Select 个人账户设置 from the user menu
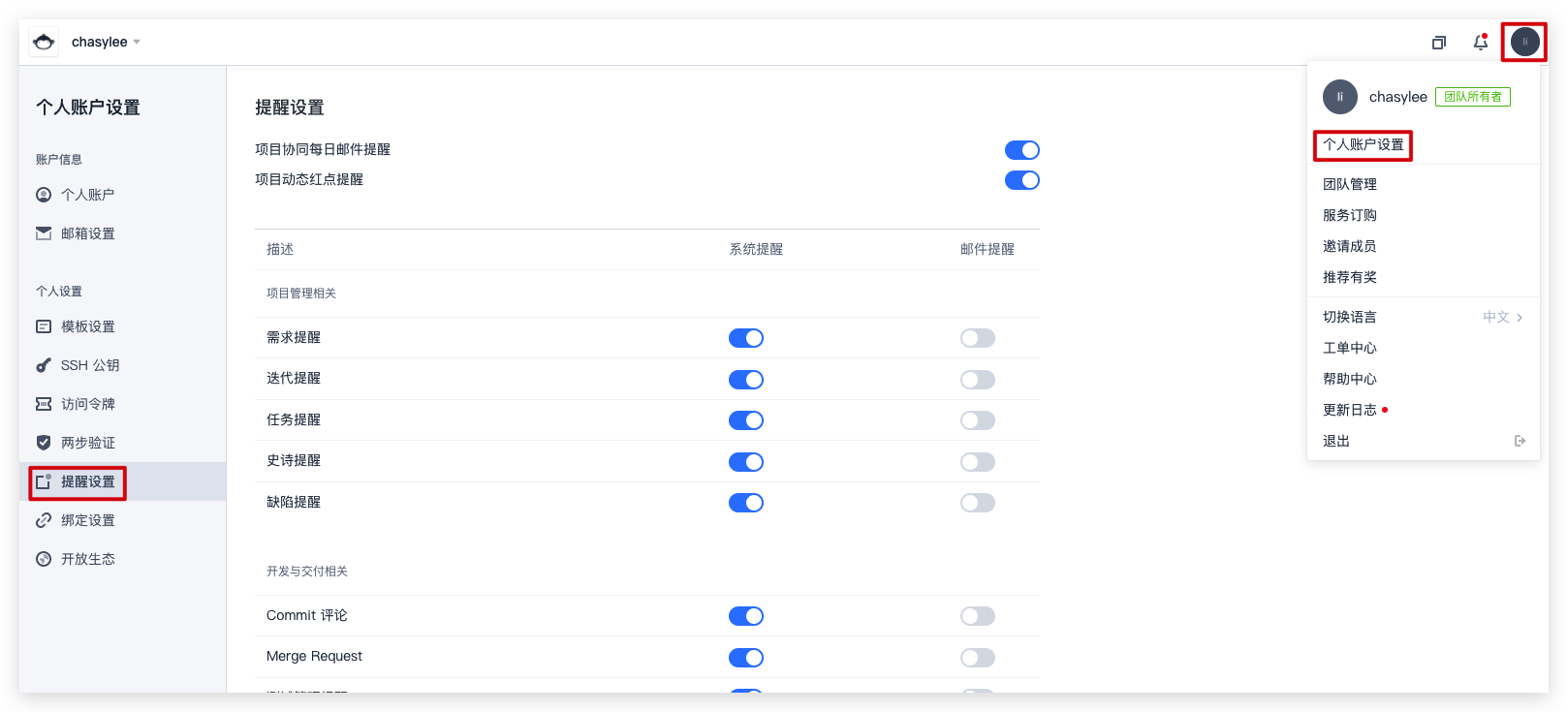Screen dimensions: 1568x712 (x=1363, y=144)
